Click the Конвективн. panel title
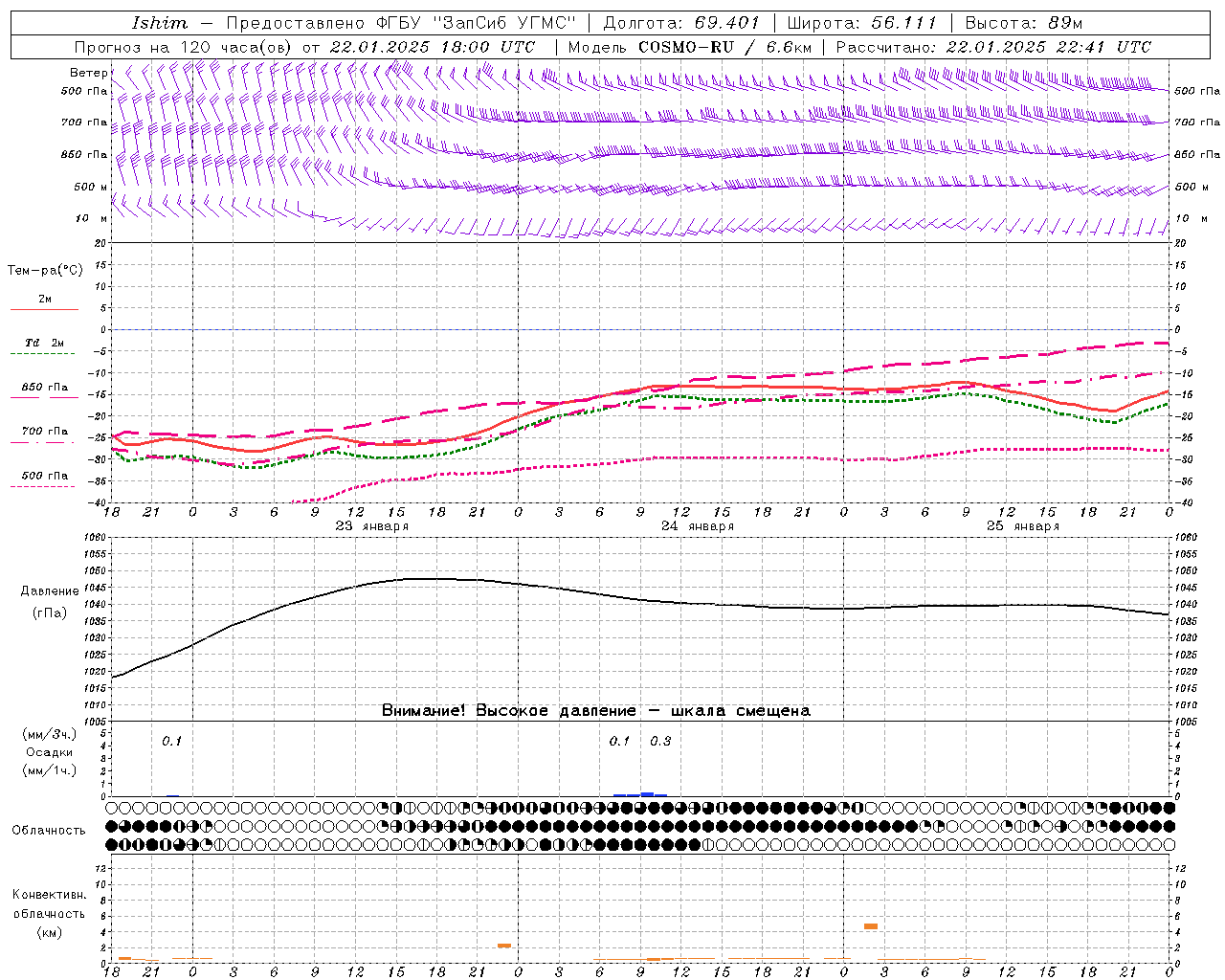Image resolution: width=1225 pixels, height=980 pixels. point(50,895)
